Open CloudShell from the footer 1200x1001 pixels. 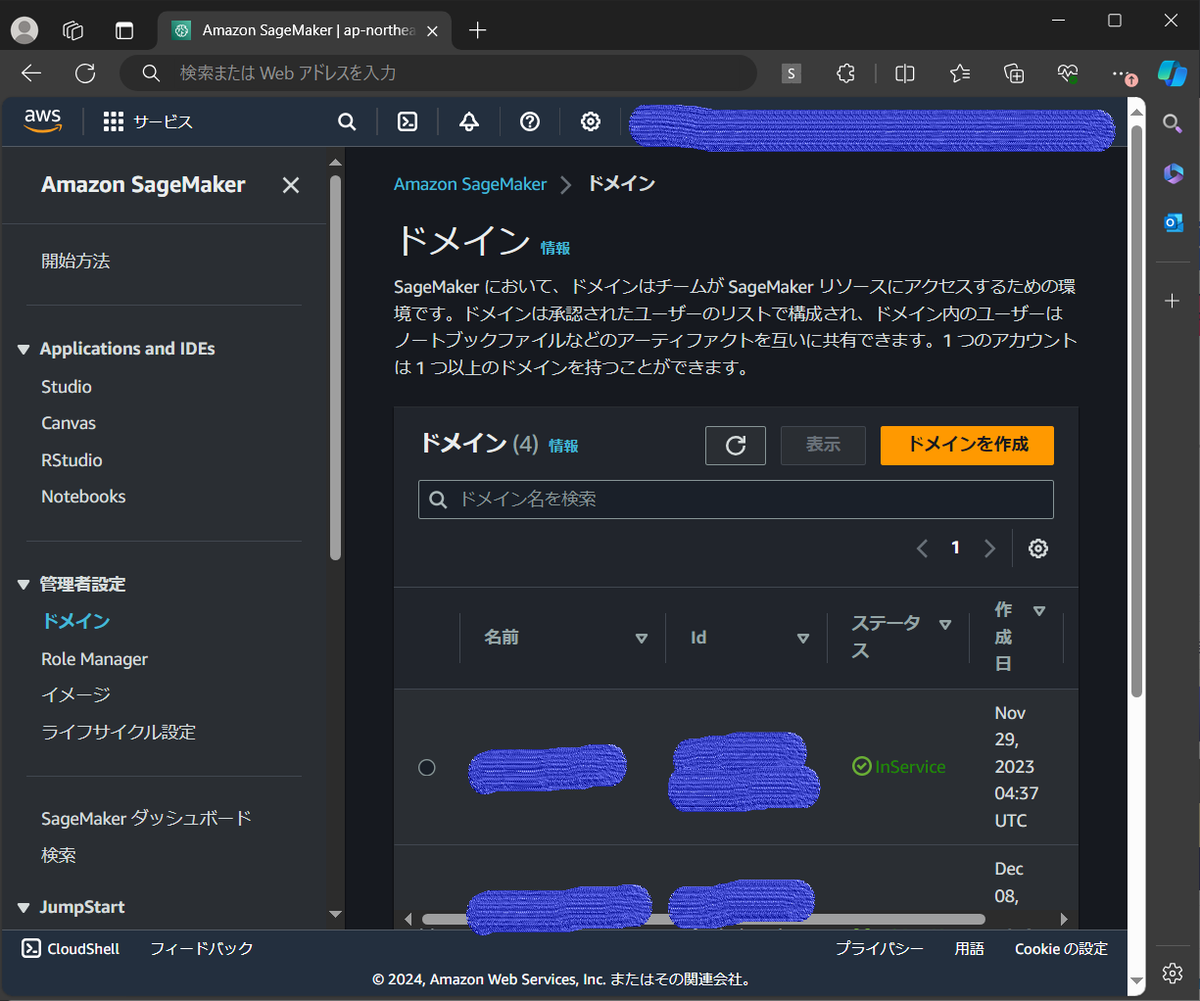coord(70,948)
